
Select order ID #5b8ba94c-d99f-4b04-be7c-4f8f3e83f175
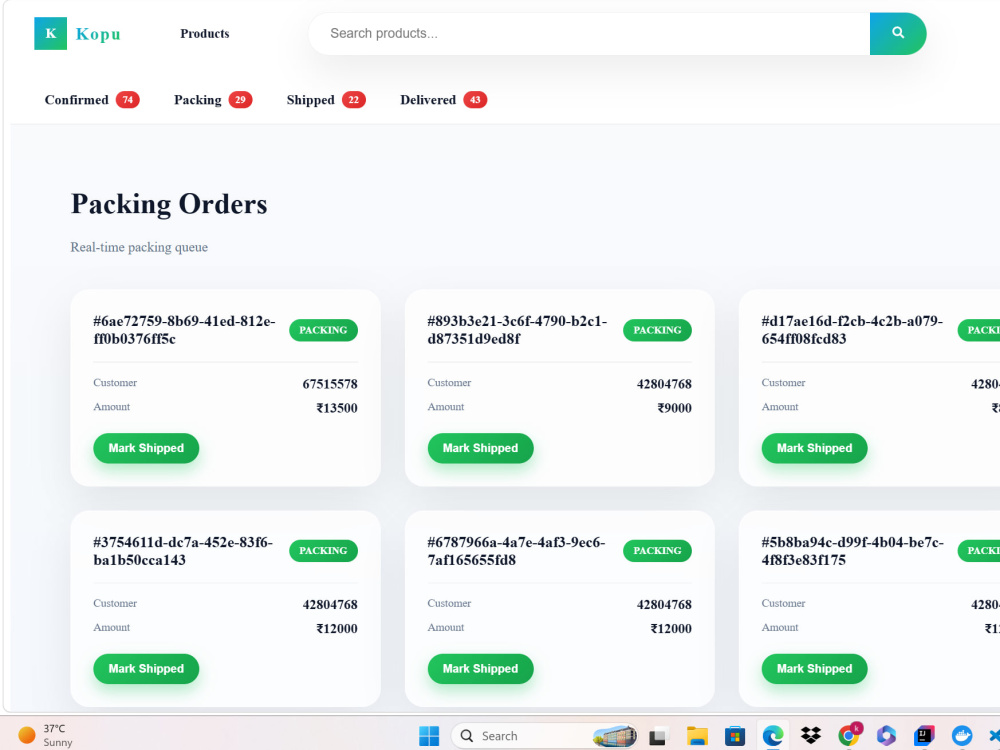pyautogui.click(x=852, y=551)
